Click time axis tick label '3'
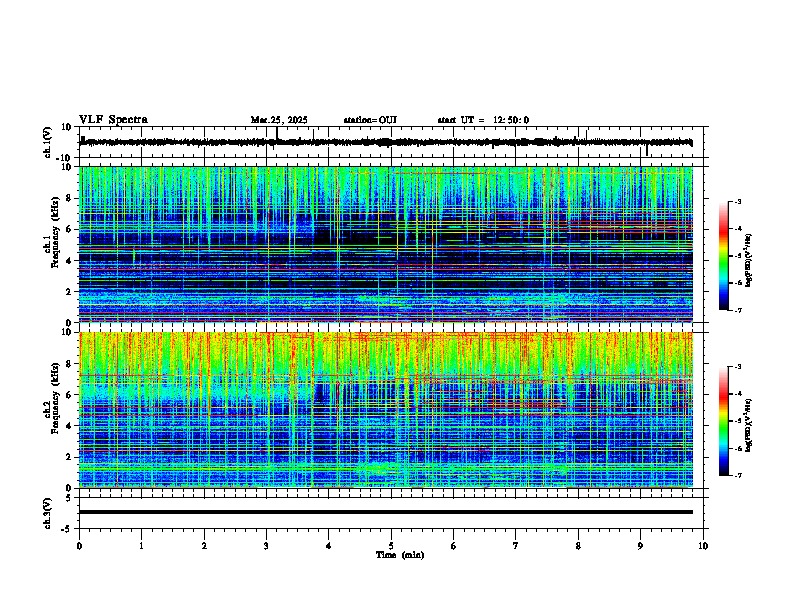Screen dimensions: 792x612 266,546
